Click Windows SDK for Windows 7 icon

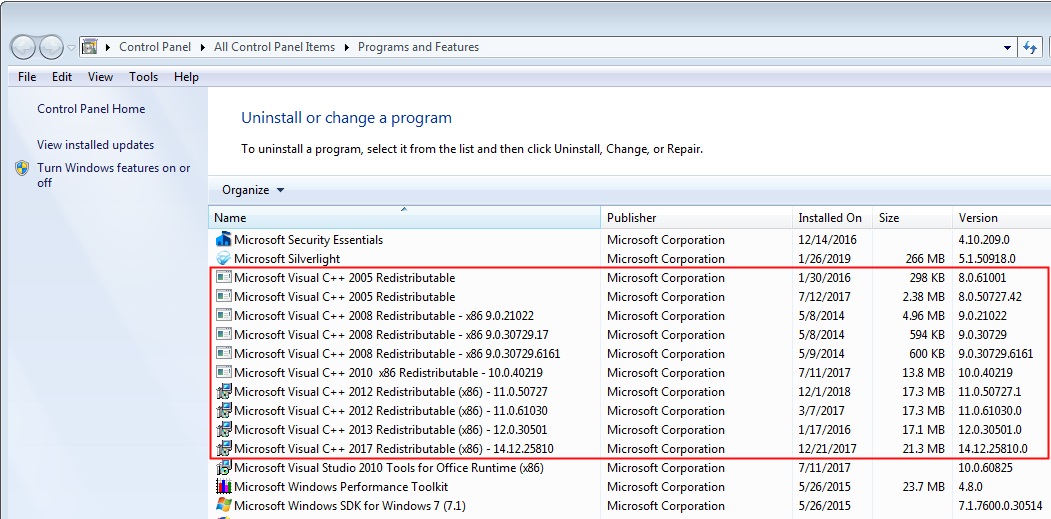tap(223, 505)
